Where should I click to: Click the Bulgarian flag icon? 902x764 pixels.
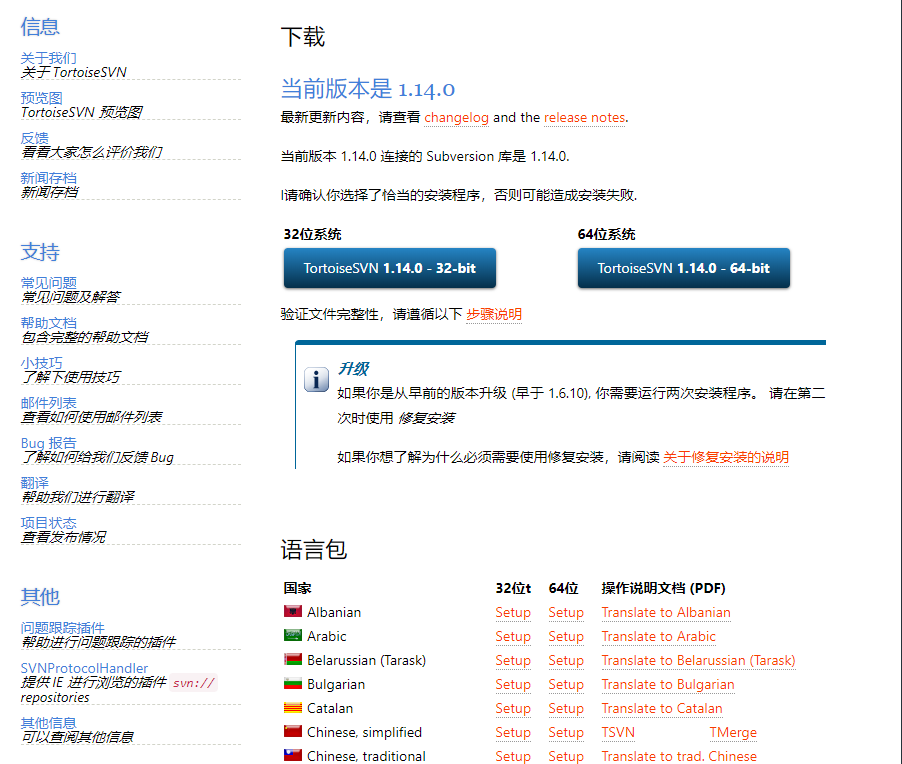coord(293,683)
